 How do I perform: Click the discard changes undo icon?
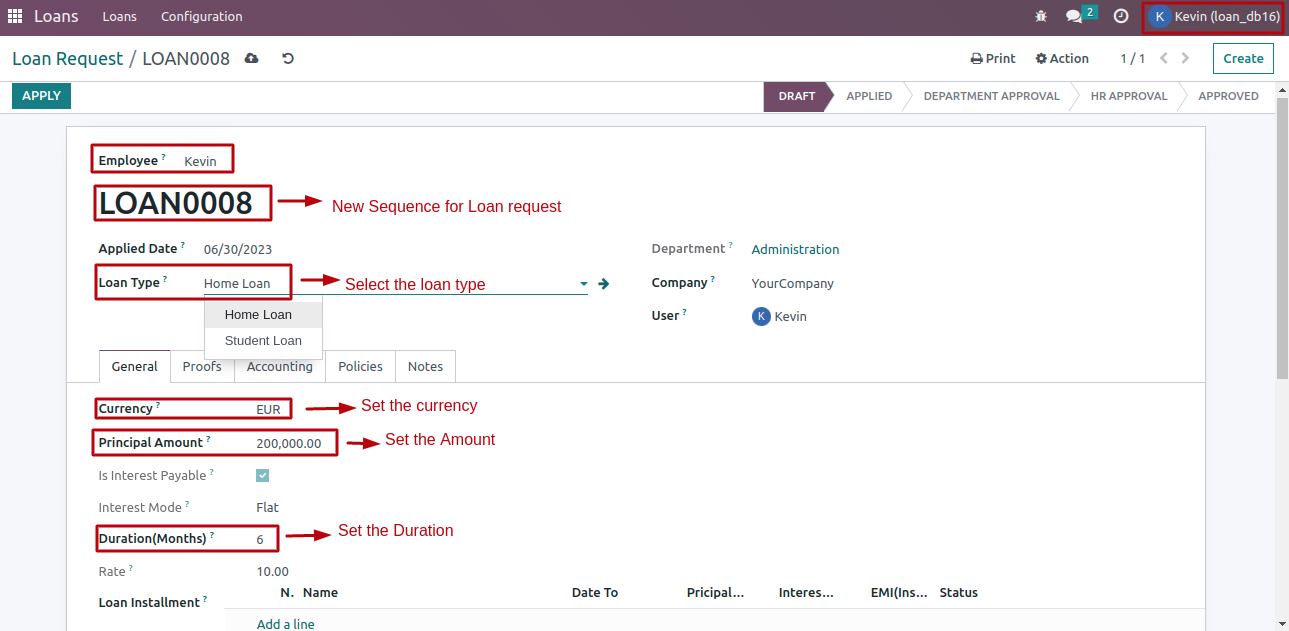[x=288, y=58]
